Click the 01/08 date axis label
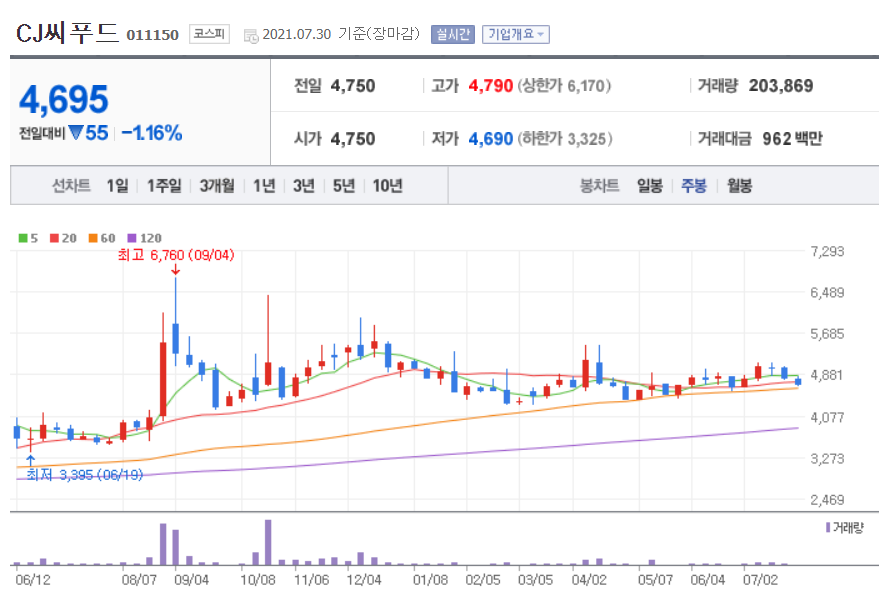This screenshot has width=879, height=592. 431,580
